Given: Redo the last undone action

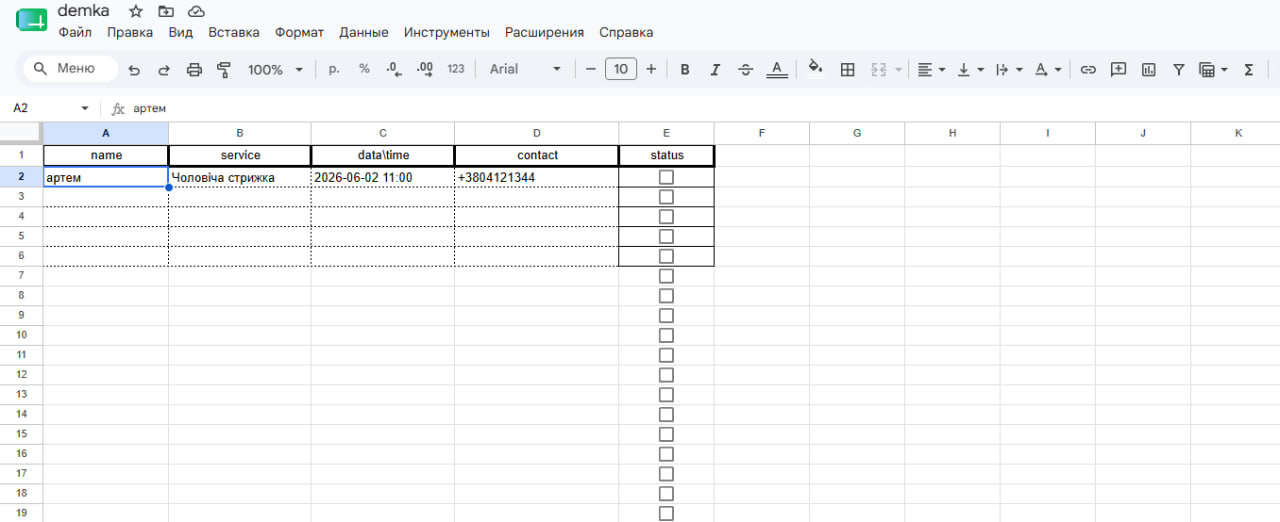Looking at the screenshot, I should click(164, 70).
